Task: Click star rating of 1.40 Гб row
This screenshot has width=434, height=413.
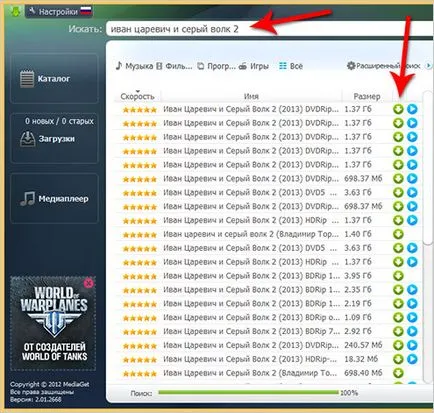Action: point(140,235)
